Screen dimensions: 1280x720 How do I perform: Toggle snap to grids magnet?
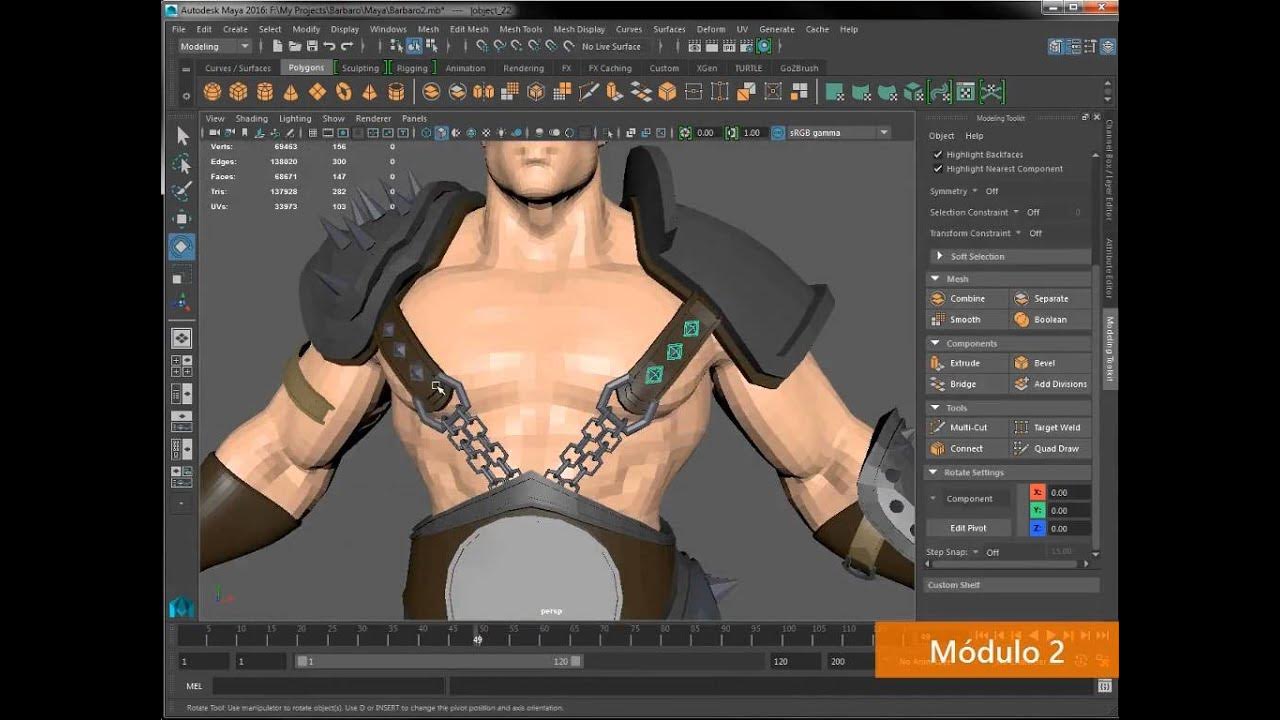click(481, 46)
